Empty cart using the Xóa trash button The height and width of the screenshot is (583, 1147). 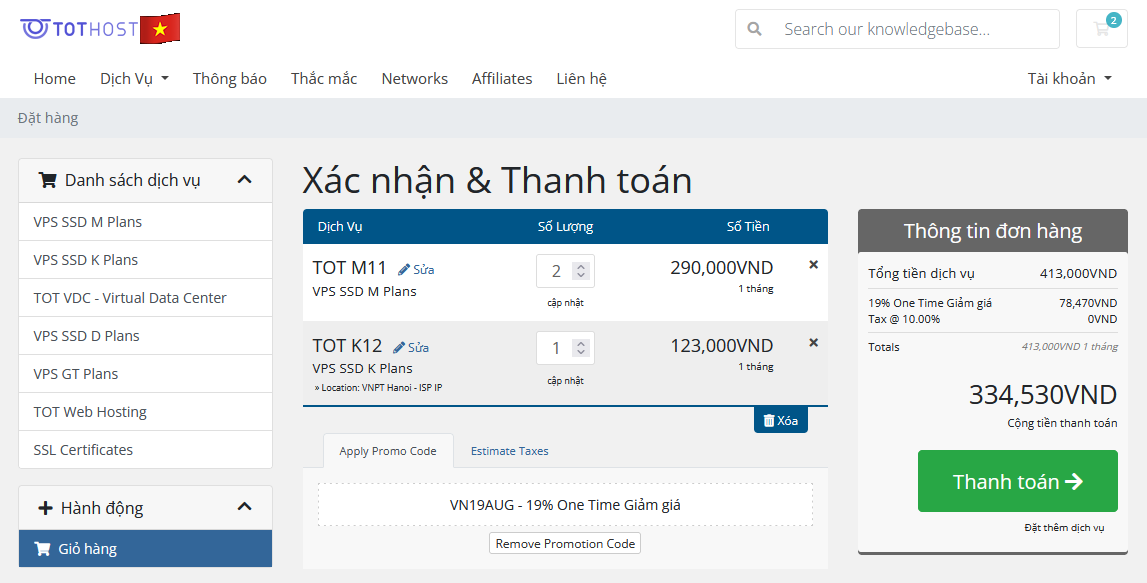point(780,421)
